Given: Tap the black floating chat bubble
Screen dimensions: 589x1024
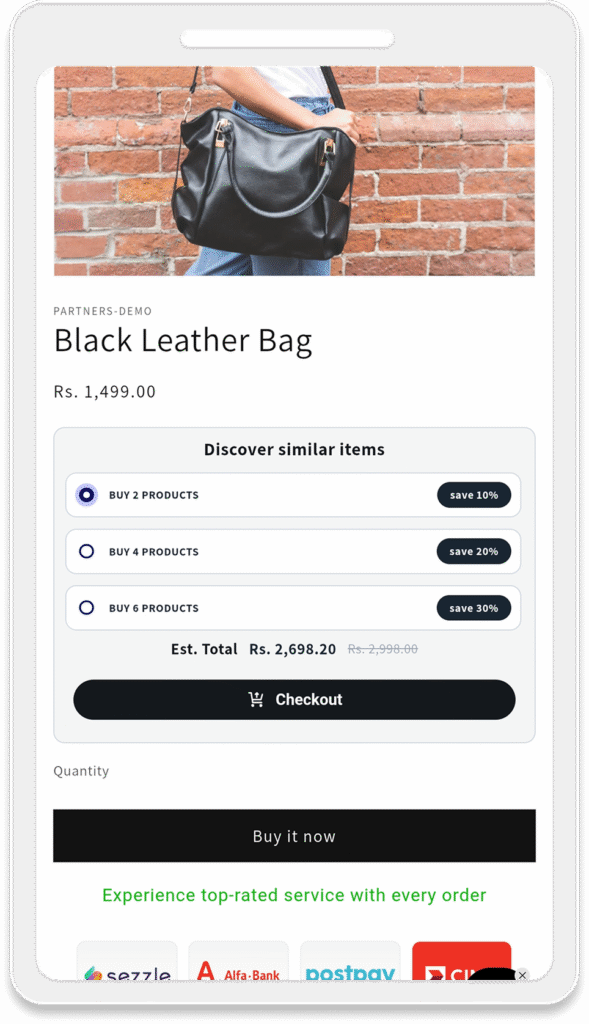Looking at the screenshot, I should pyautogui.click(x=493, y=975).
